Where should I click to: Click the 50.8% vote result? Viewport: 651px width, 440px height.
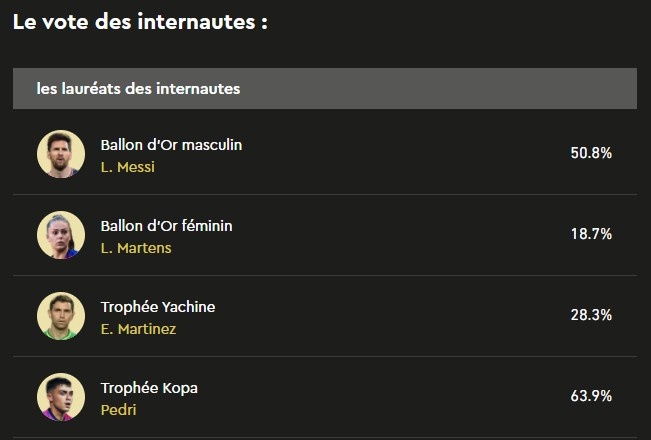click(x=591, y=153)
